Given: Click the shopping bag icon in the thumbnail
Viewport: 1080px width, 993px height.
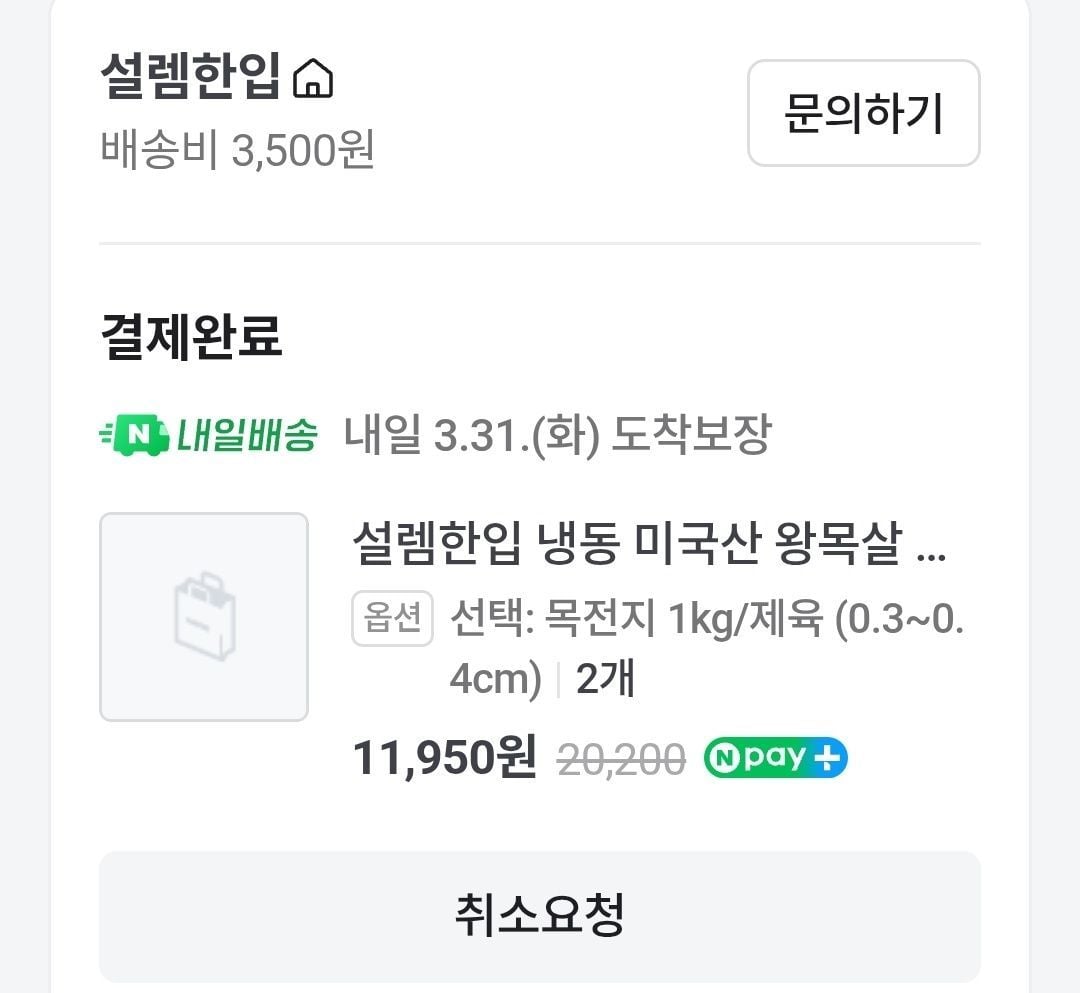Looking at the screenshot, I should click(204, 615).
